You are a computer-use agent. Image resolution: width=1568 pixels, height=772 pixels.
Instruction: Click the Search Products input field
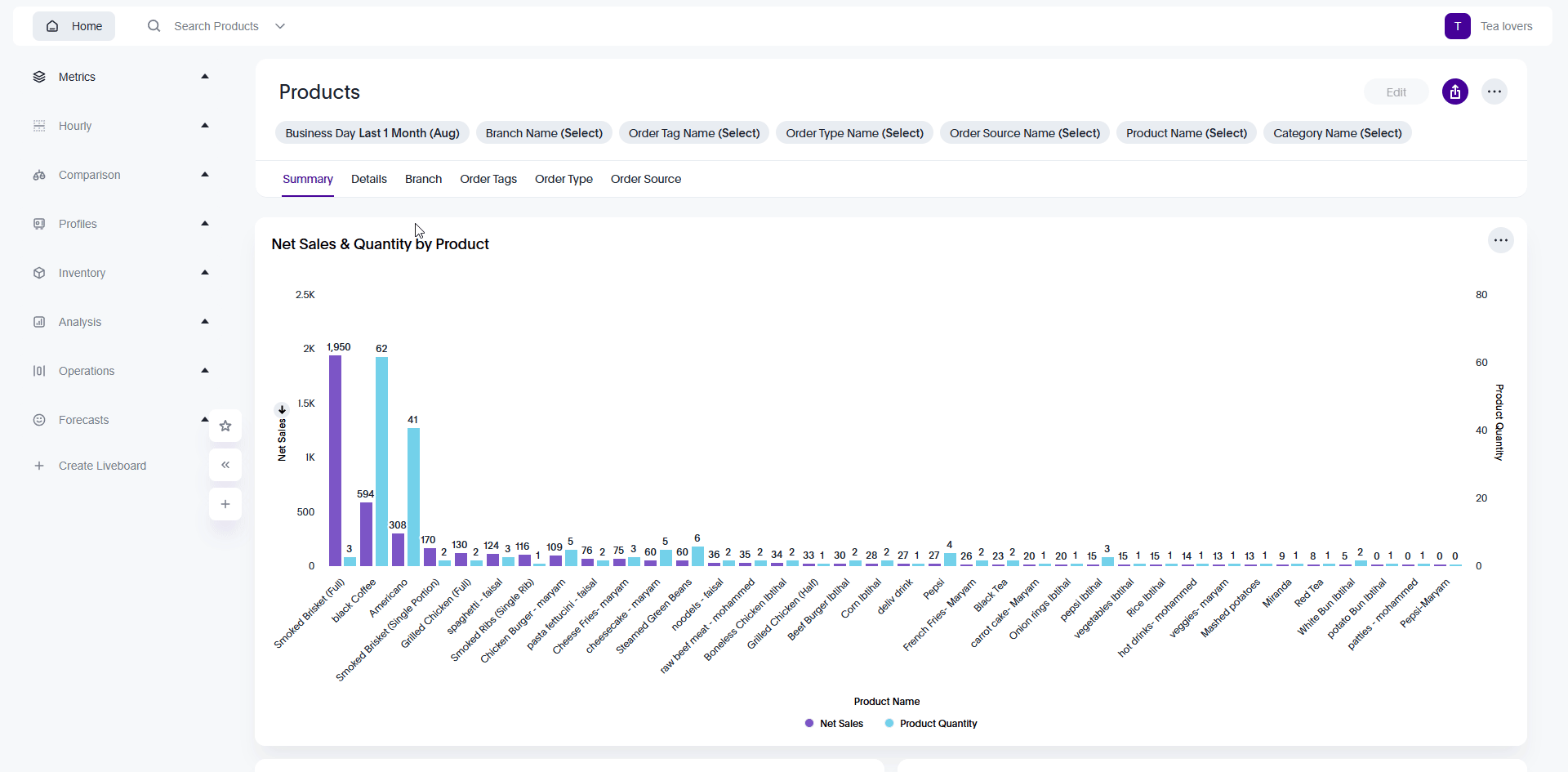pyautogui.click(x=216, y=26)
